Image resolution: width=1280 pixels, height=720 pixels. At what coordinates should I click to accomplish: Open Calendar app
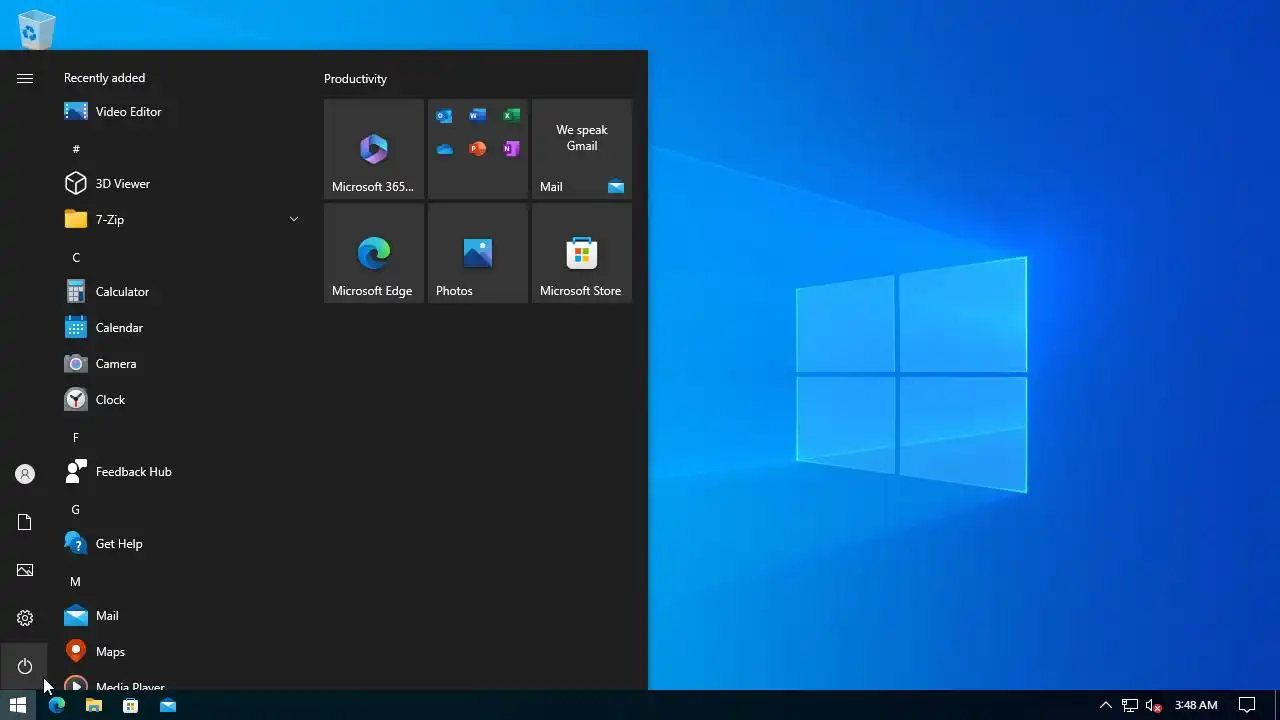180,328
